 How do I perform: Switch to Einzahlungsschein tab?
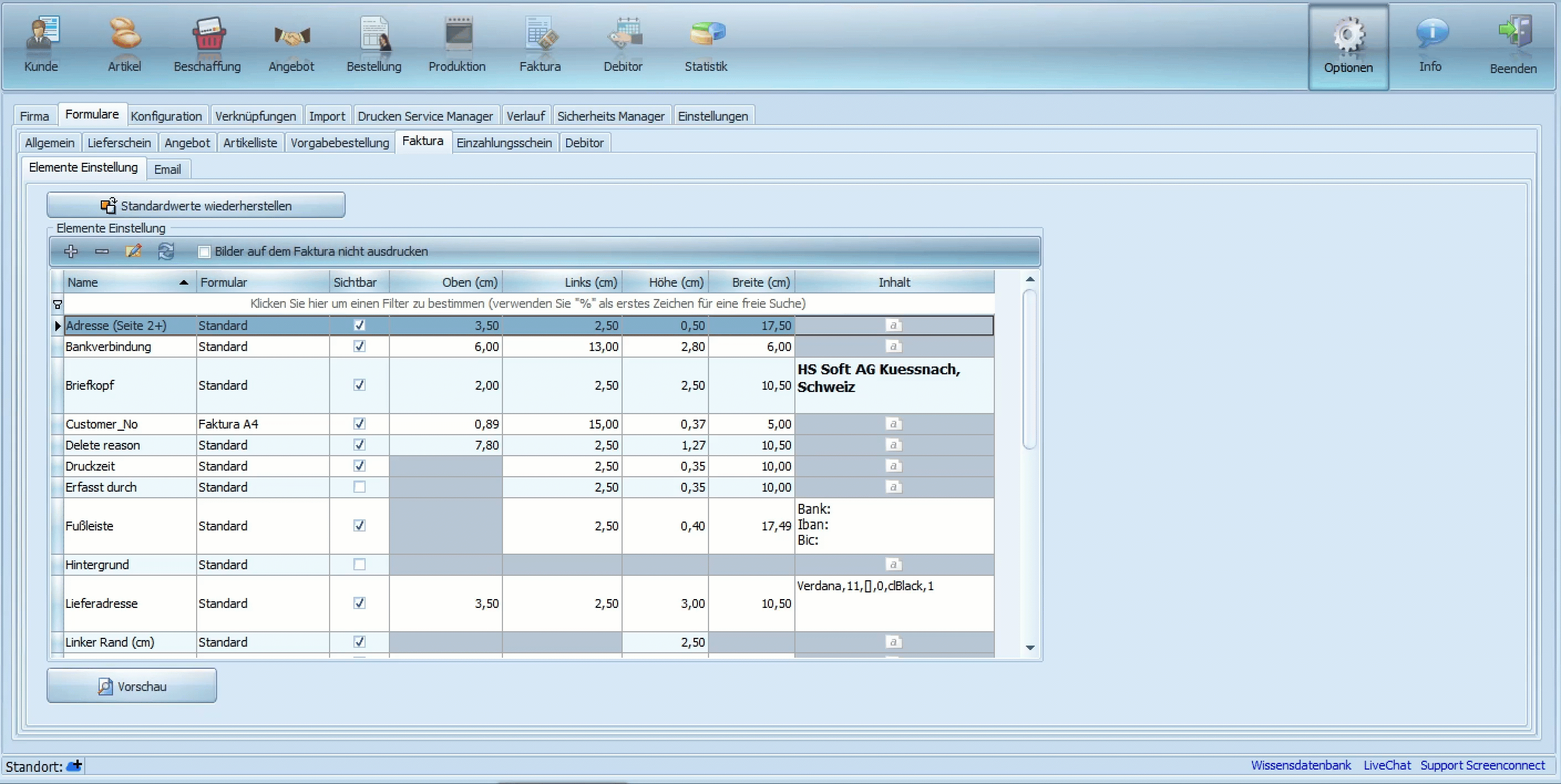click(504, 142)
